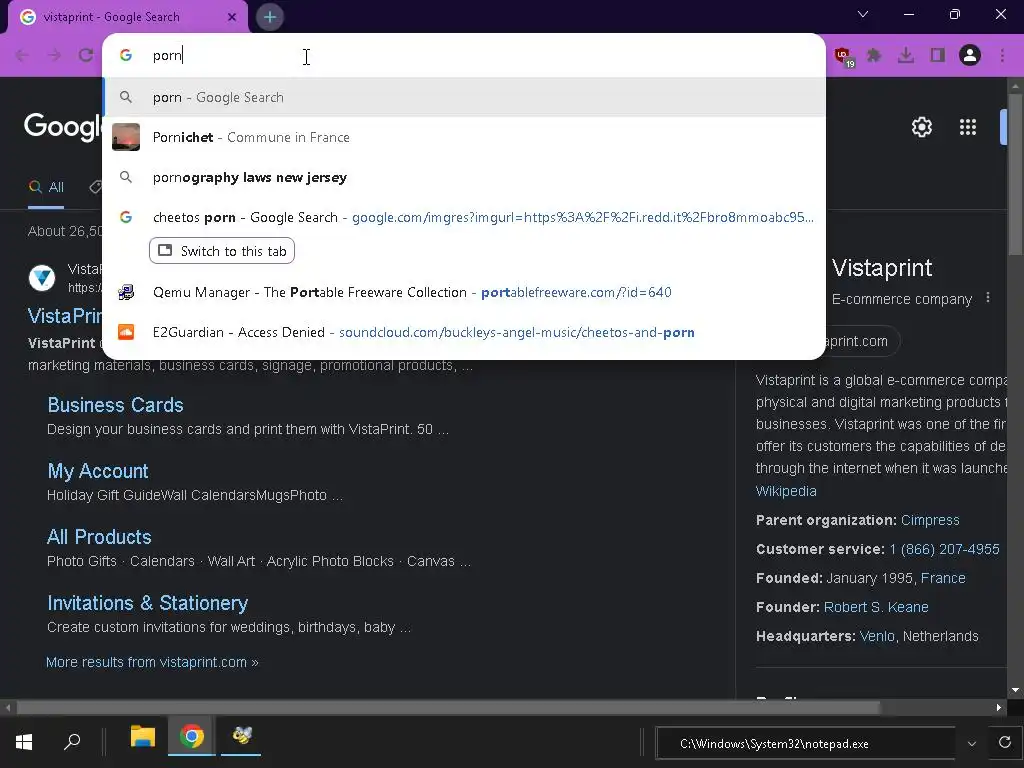Click More results from vistaprint.com
This screenshot has height=768, width=1024.
coord(152,662)
